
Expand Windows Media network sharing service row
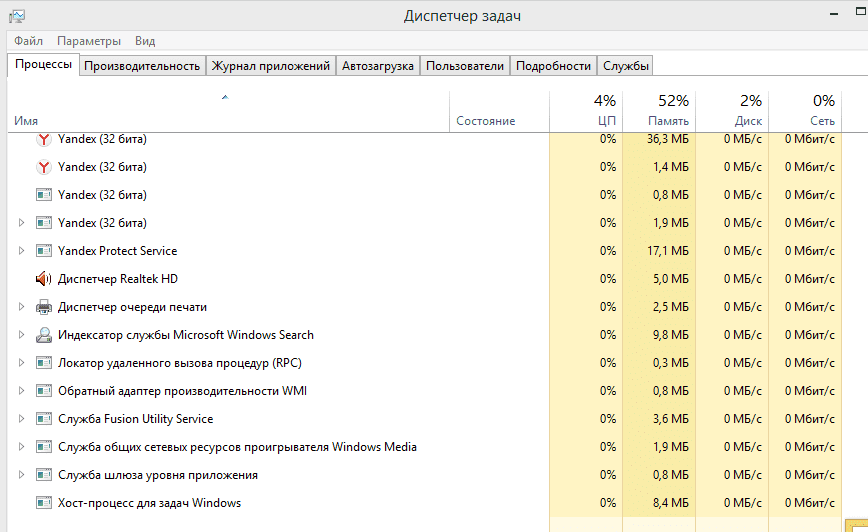[x=21, y=447]
